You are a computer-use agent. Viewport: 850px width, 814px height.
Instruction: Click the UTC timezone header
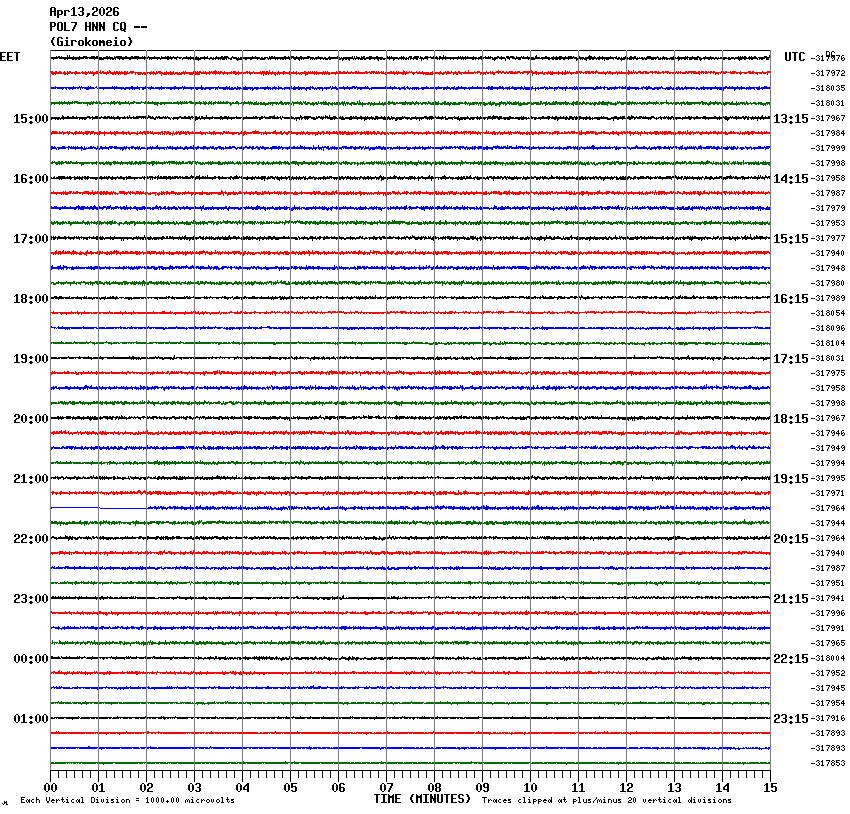click(x=795, y=57)
